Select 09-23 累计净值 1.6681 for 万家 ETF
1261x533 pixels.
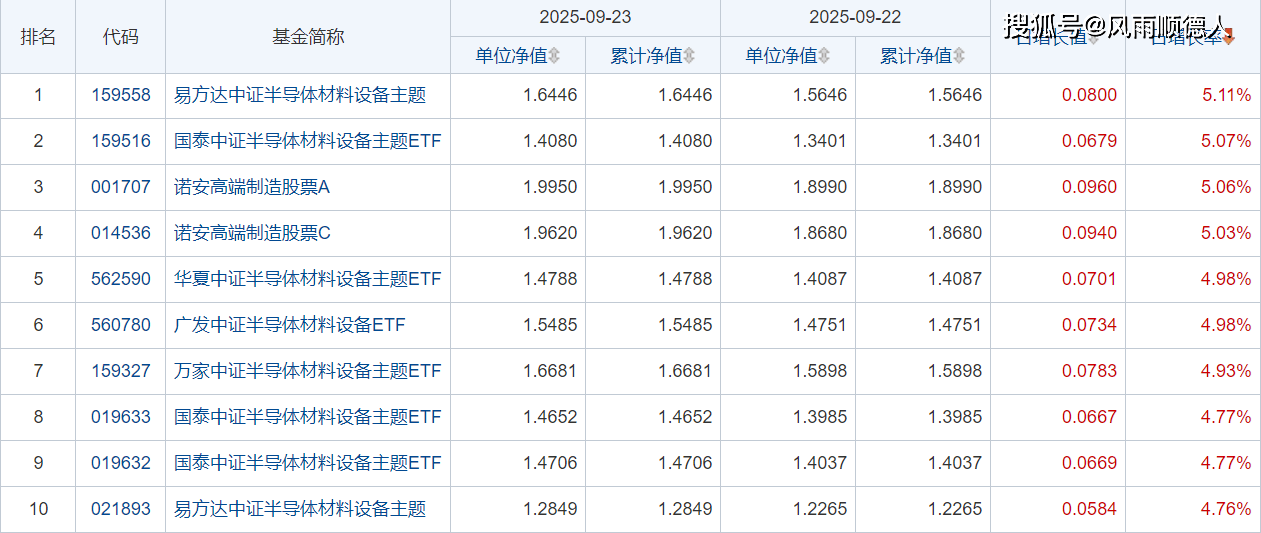(685, 371)
